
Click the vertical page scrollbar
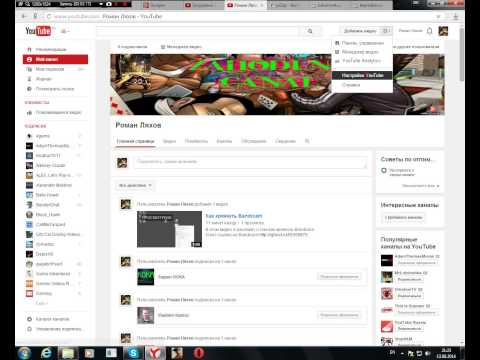(462, 54)
